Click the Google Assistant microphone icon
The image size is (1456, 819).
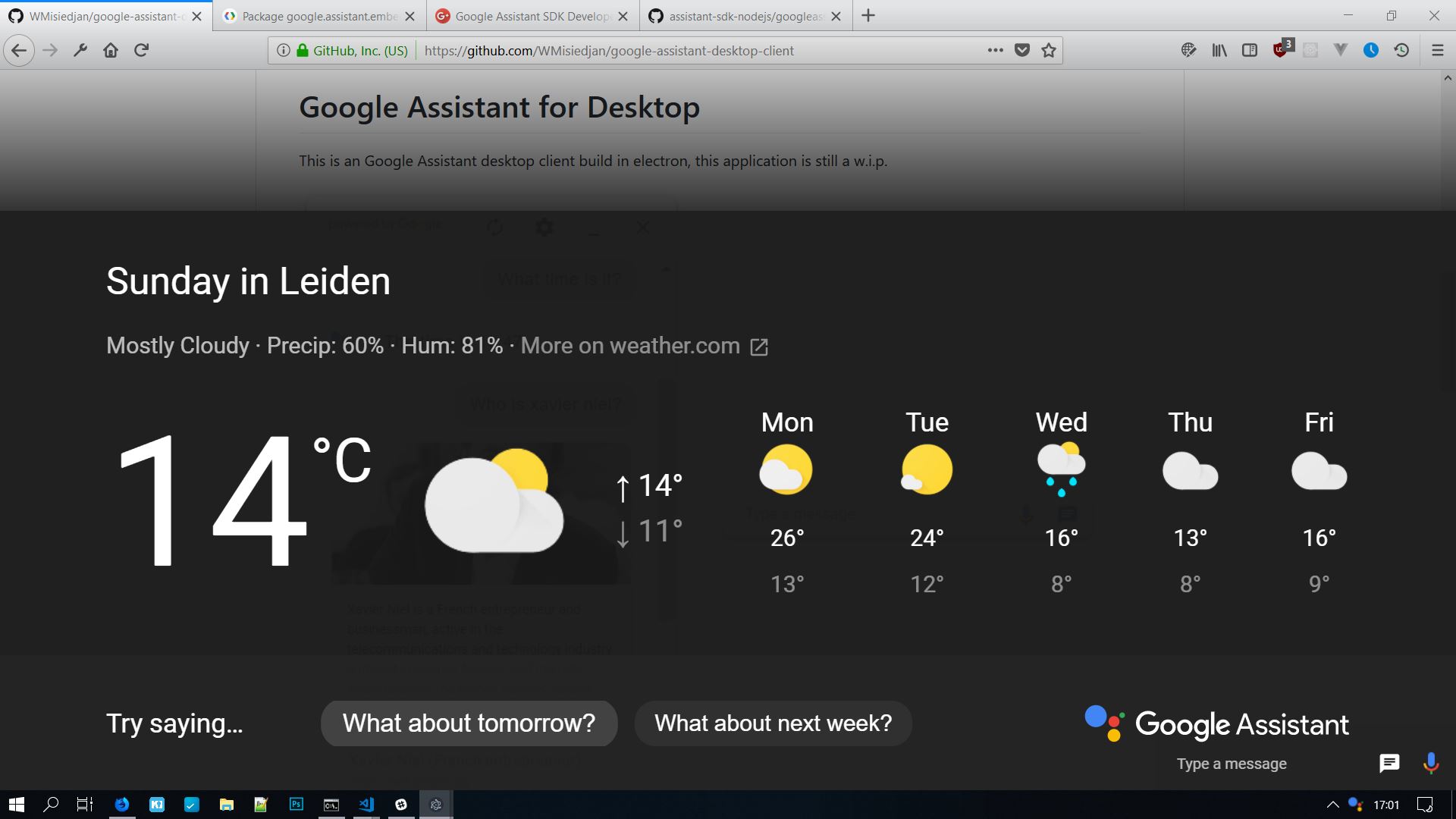pyautogui.click(x=1430, y=763)
